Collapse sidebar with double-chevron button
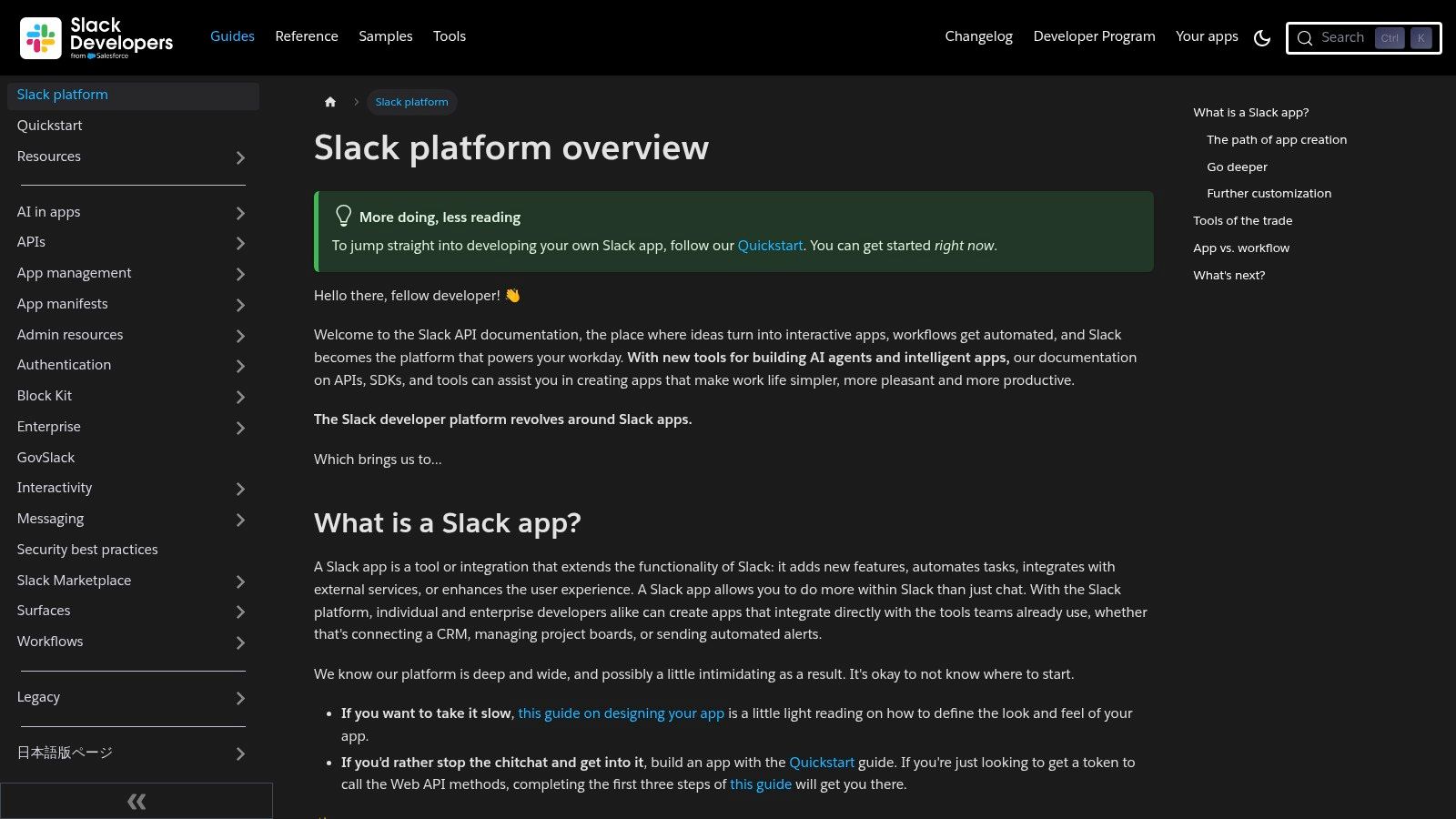Viewport: 1456px width, 819px height. click(x=136, y=801)
